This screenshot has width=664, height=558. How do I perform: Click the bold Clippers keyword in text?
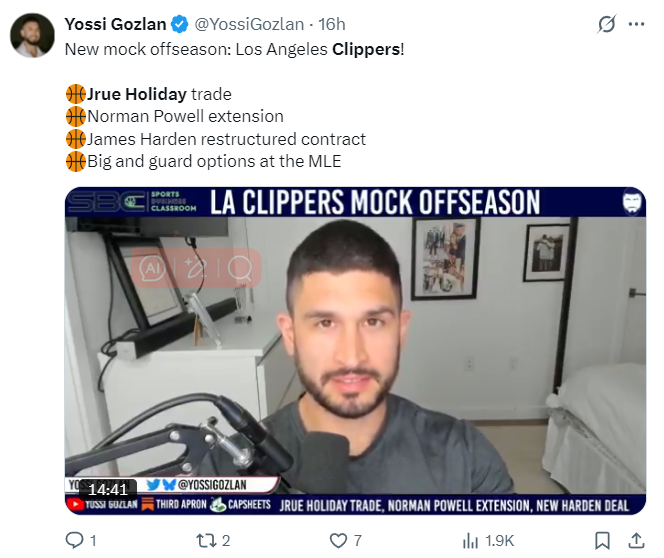[366, 49]
